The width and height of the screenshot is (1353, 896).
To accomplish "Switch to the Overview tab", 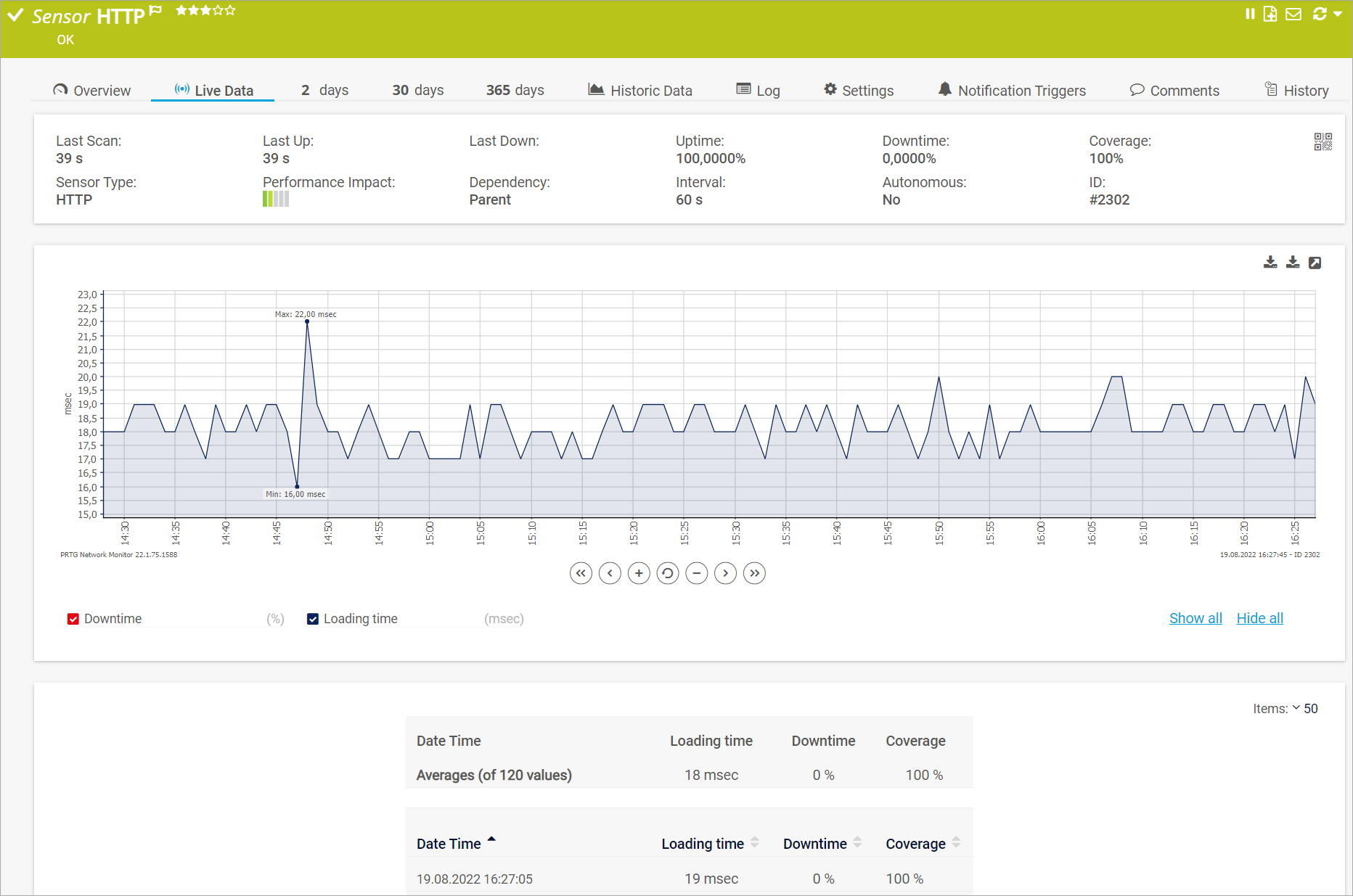I will (92, 90).
